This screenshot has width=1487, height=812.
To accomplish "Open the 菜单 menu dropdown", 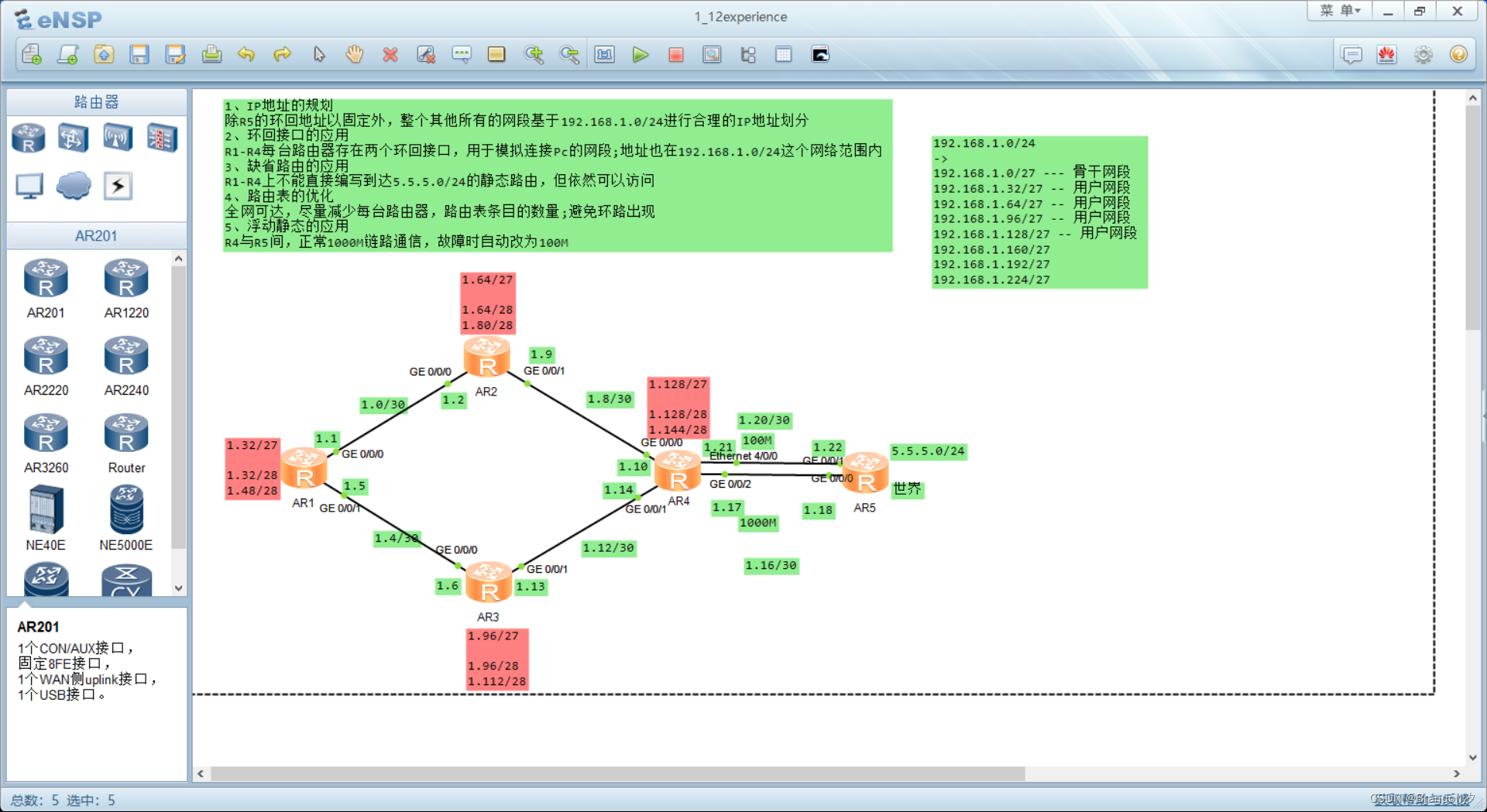I will pyautogui.click(x=1340, y=11).
